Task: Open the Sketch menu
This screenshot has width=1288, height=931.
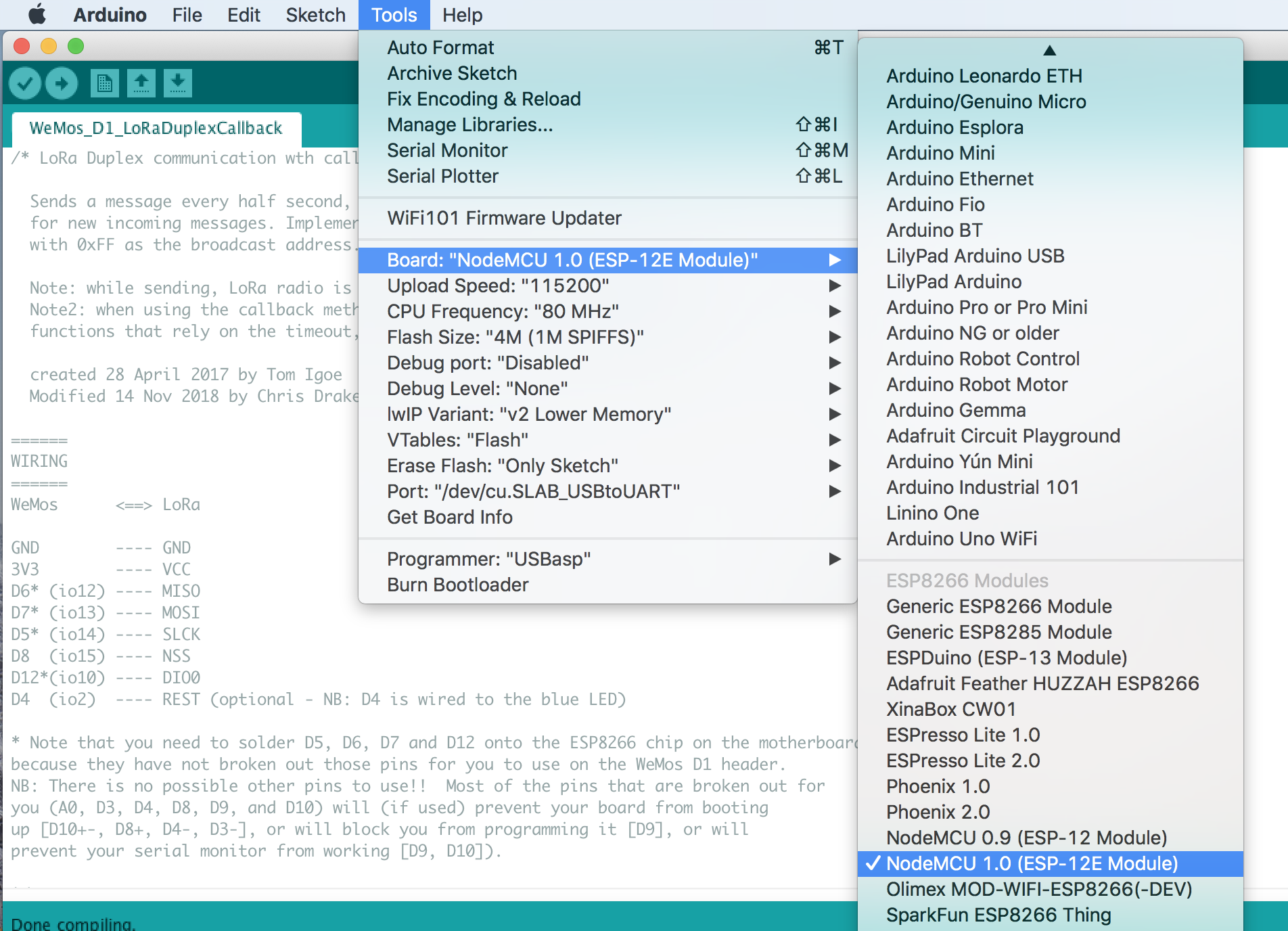Action: 315,15
